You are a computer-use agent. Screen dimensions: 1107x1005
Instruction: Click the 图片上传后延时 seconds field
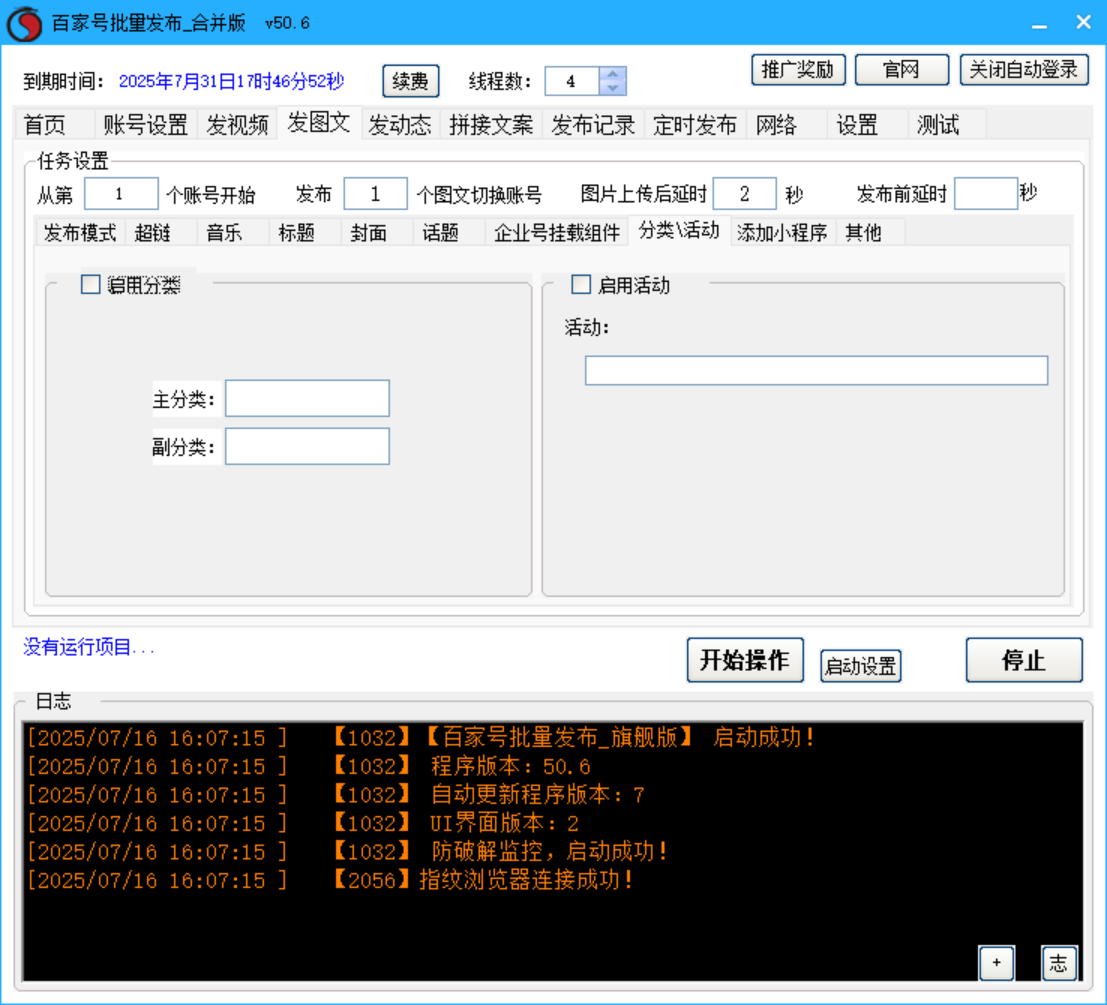click(x=745, y=193)
